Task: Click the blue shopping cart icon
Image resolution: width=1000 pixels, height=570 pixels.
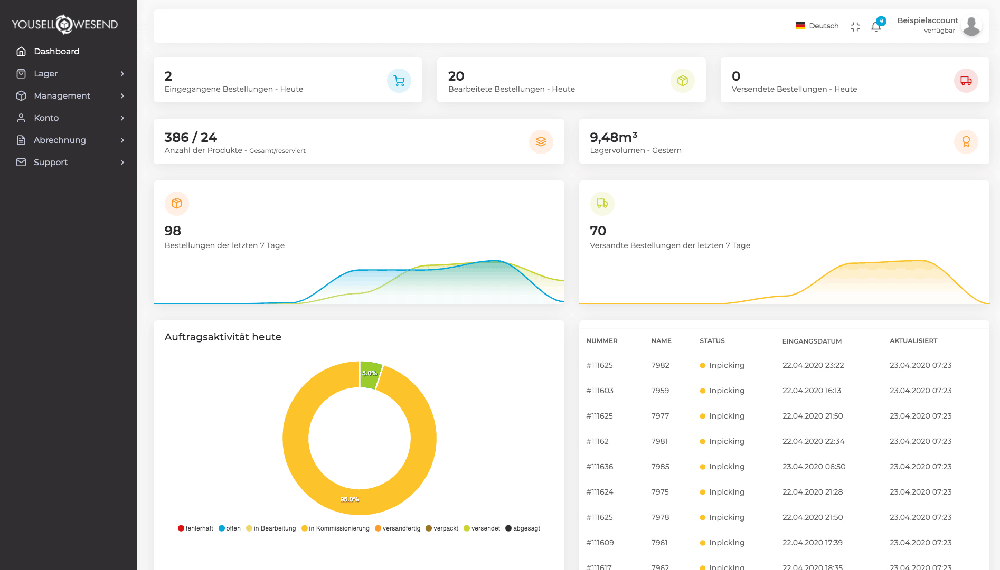Action: (x=399, y=81)
